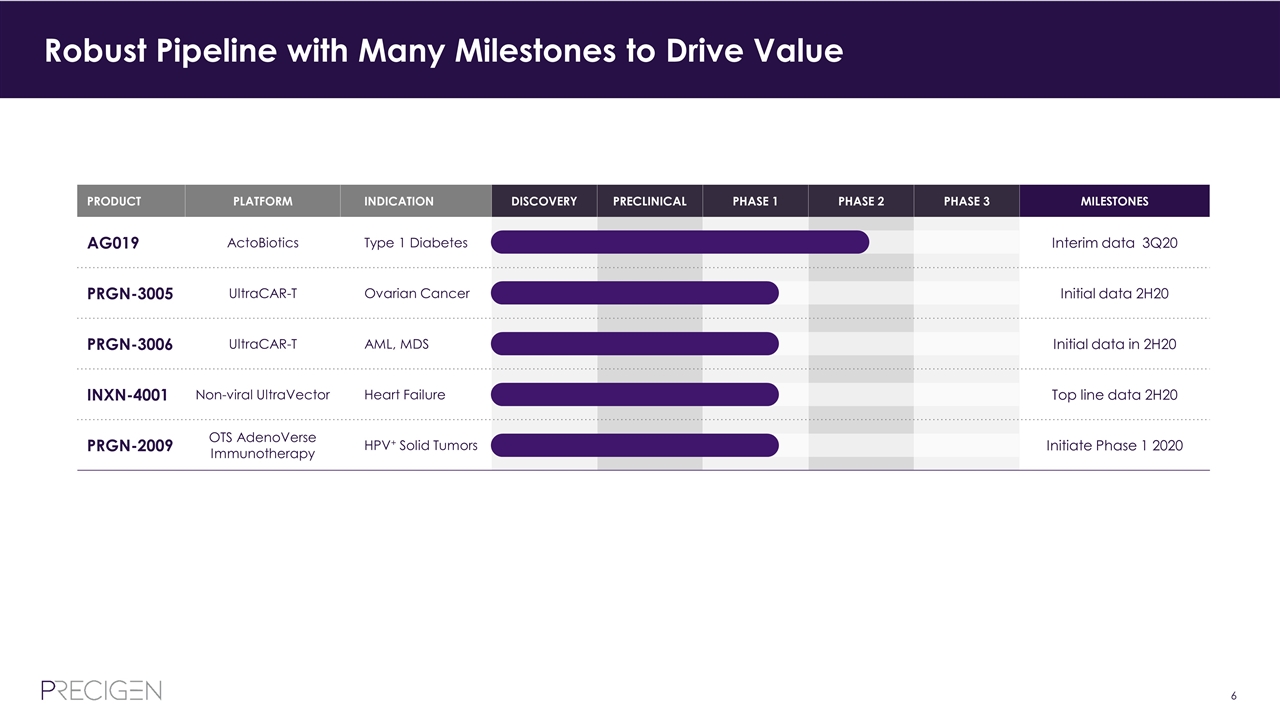Select product name AG019
The width and height of the screenshot is (1280, 720).
coord(113,243)
